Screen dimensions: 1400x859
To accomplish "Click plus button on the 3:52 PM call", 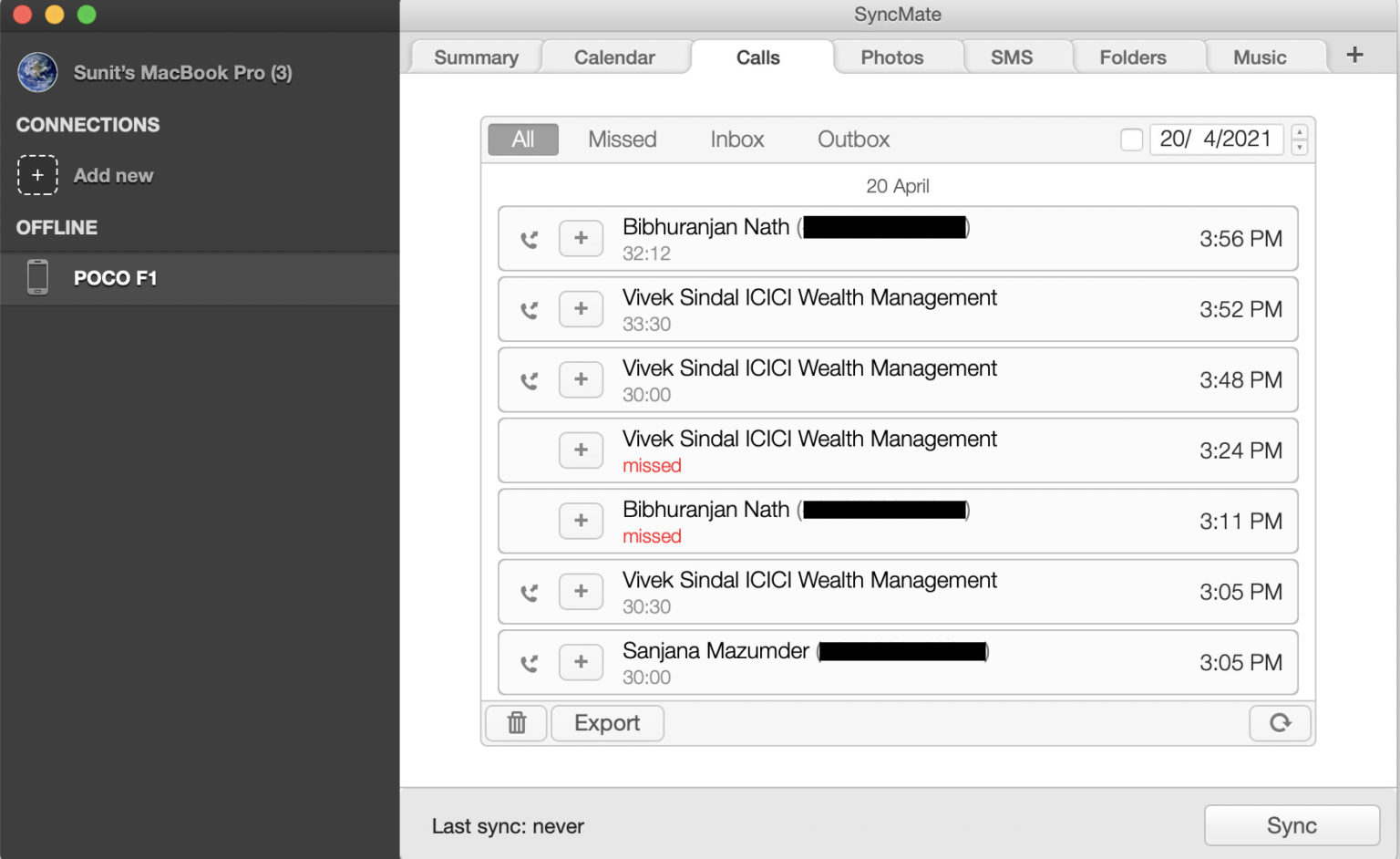I will (581, 309).
